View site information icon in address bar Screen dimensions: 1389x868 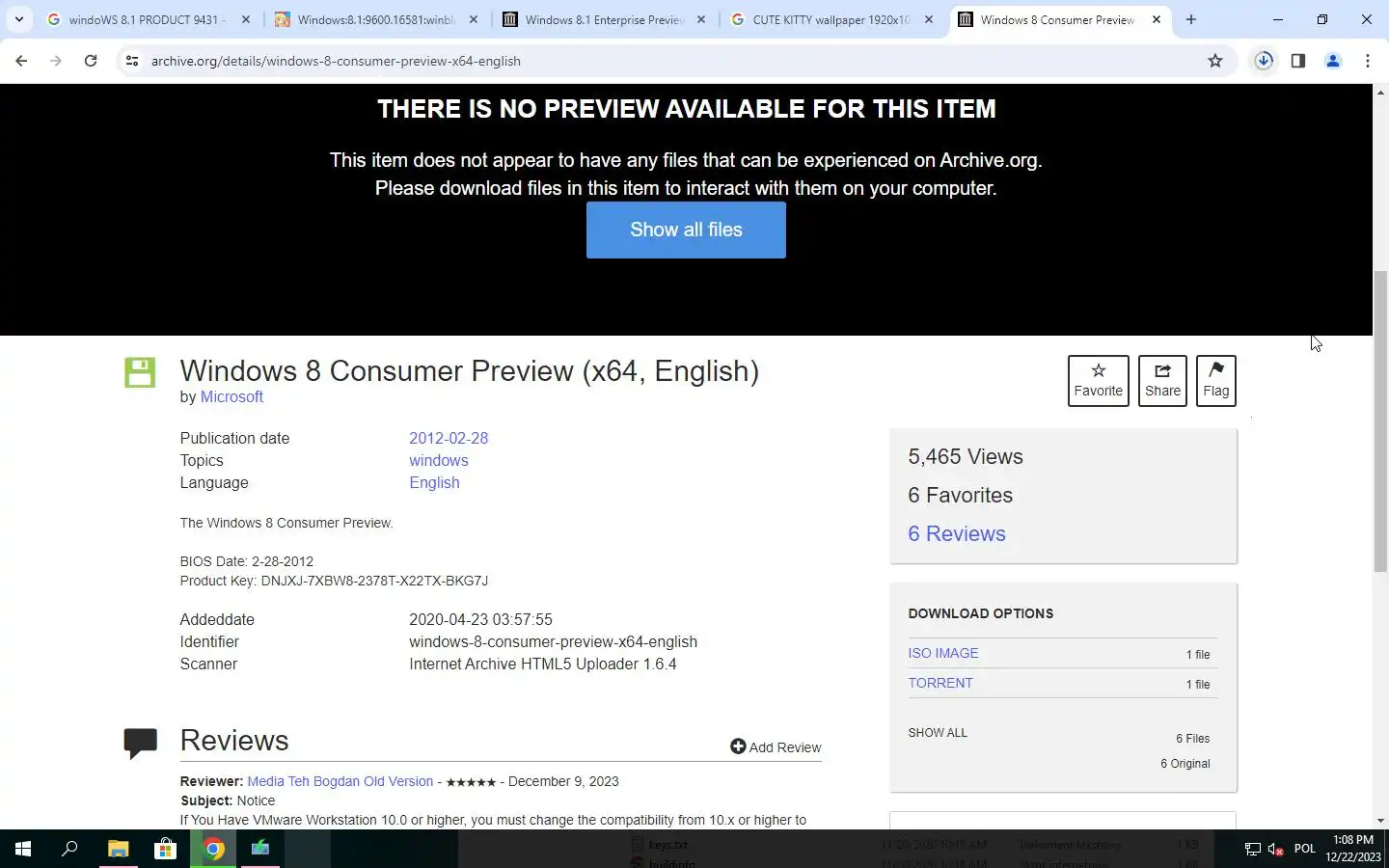132,61
